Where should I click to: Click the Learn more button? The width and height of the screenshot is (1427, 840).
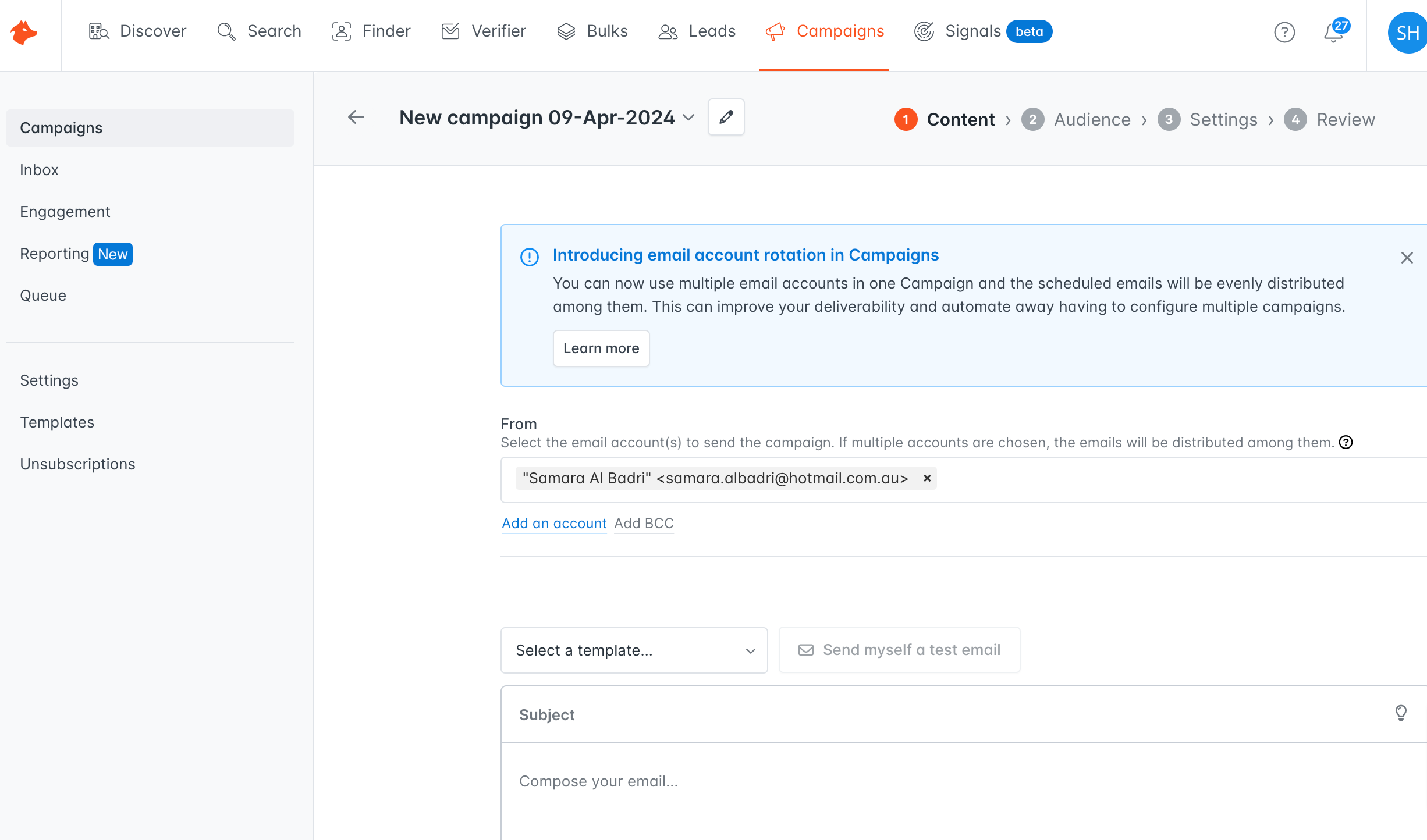(x=601, y=348)
